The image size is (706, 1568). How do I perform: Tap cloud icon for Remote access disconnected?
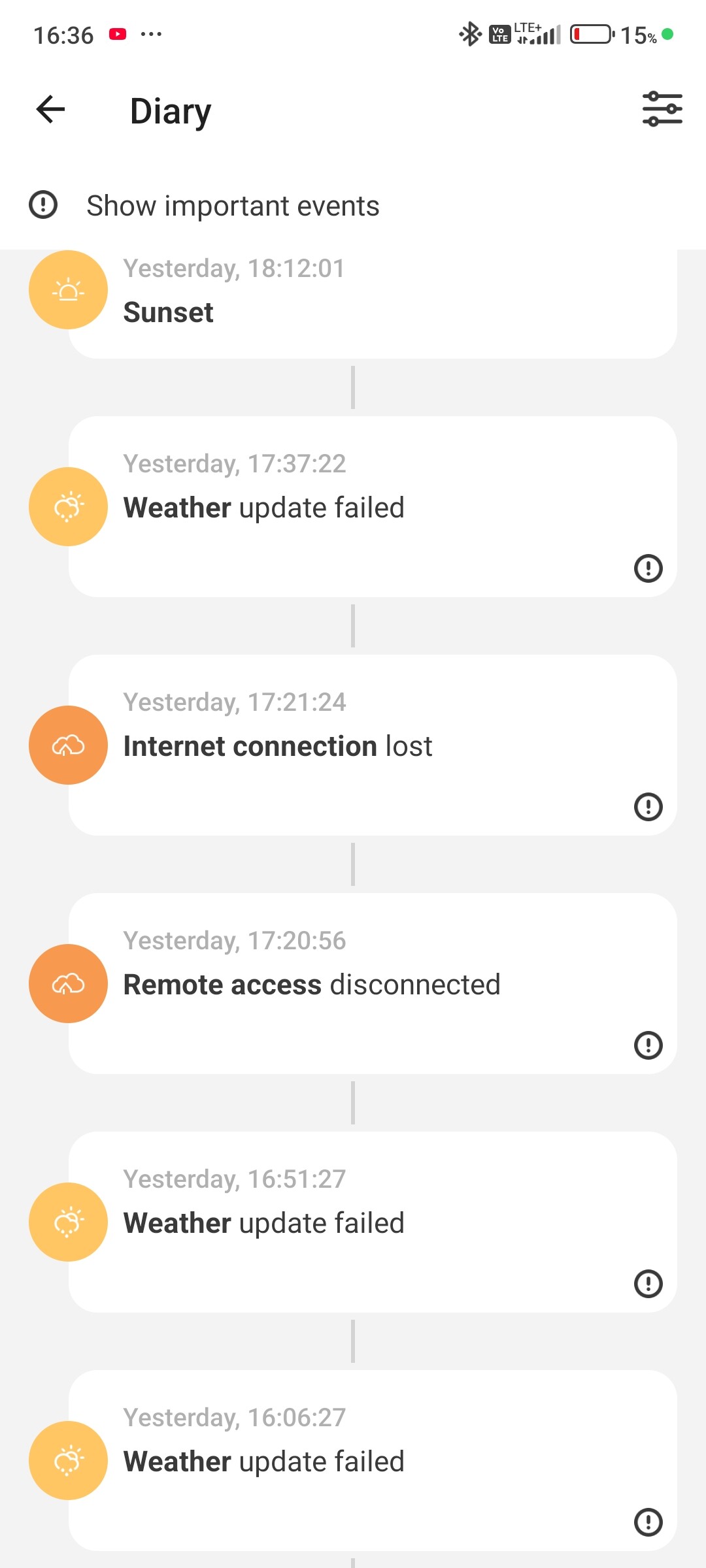(x=68, y=984)
